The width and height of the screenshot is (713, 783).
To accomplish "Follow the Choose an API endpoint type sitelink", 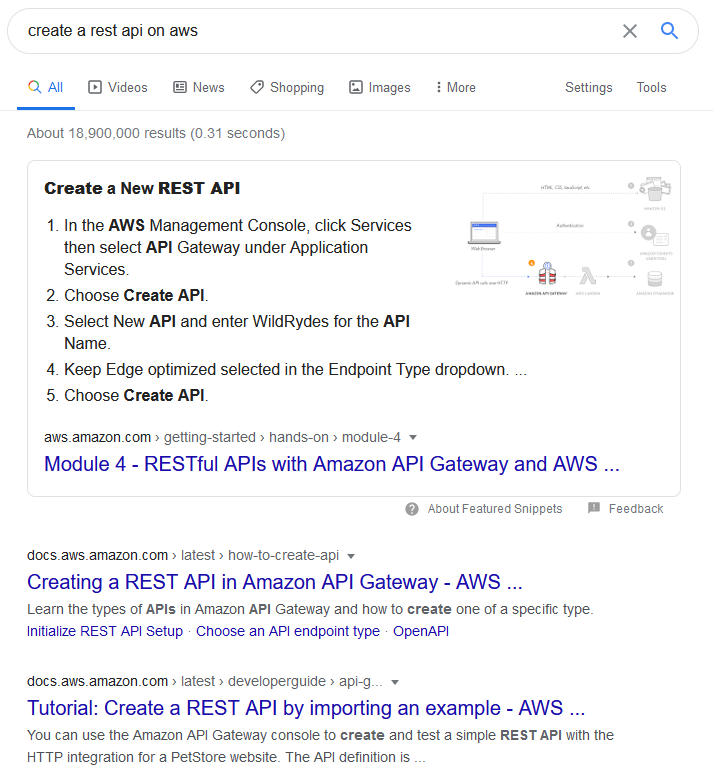I will (288, 631).
